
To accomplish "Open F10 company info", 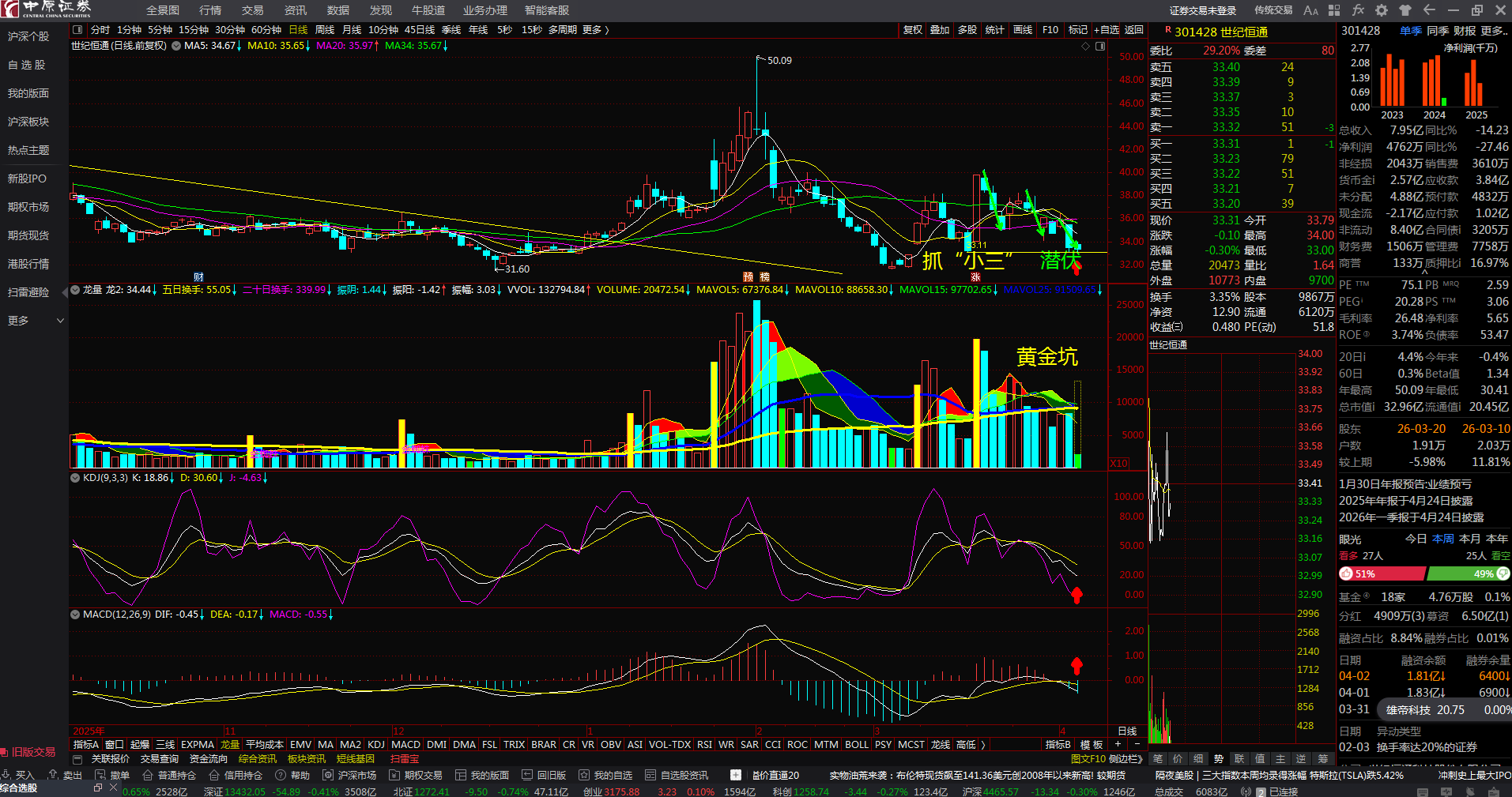I will [1050, 30].
